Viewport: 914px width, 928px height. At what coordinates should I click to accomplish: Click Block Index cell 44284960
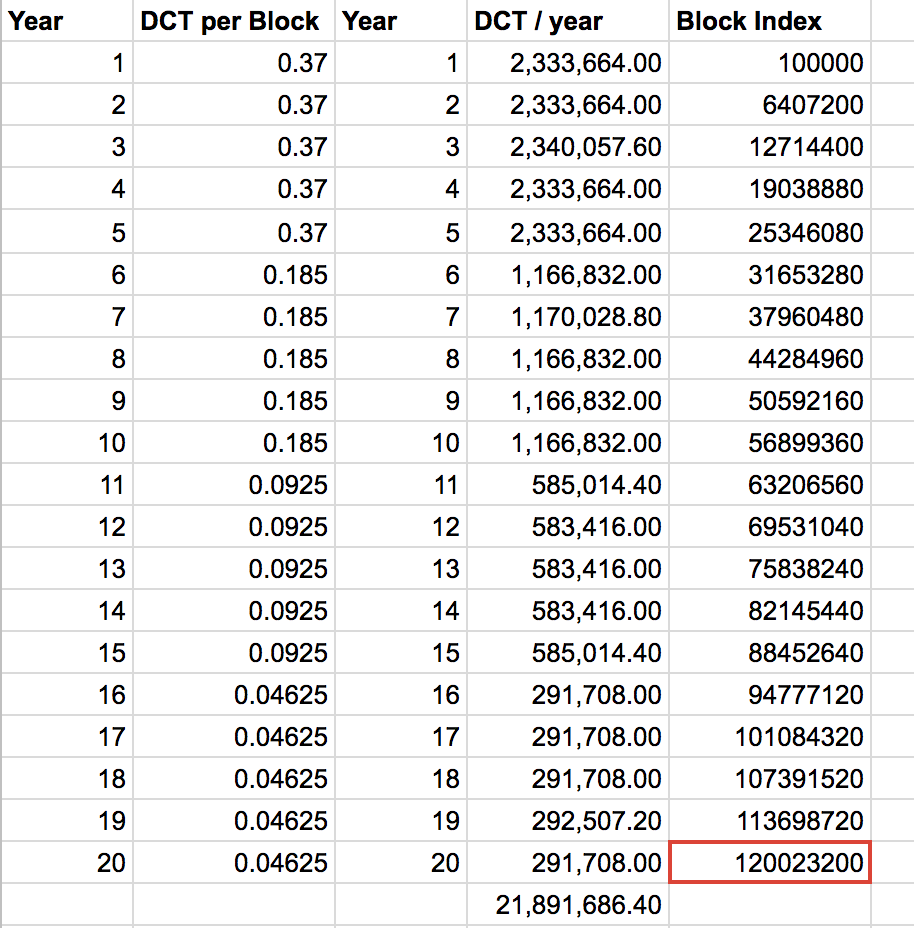tap(770, 359)
